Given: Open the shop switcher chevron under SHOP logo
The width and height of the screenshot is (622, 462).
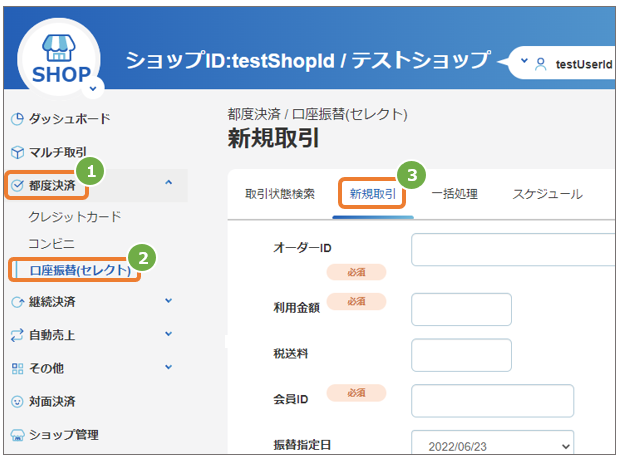Looking at the screenshot, I should pos(93,89).
